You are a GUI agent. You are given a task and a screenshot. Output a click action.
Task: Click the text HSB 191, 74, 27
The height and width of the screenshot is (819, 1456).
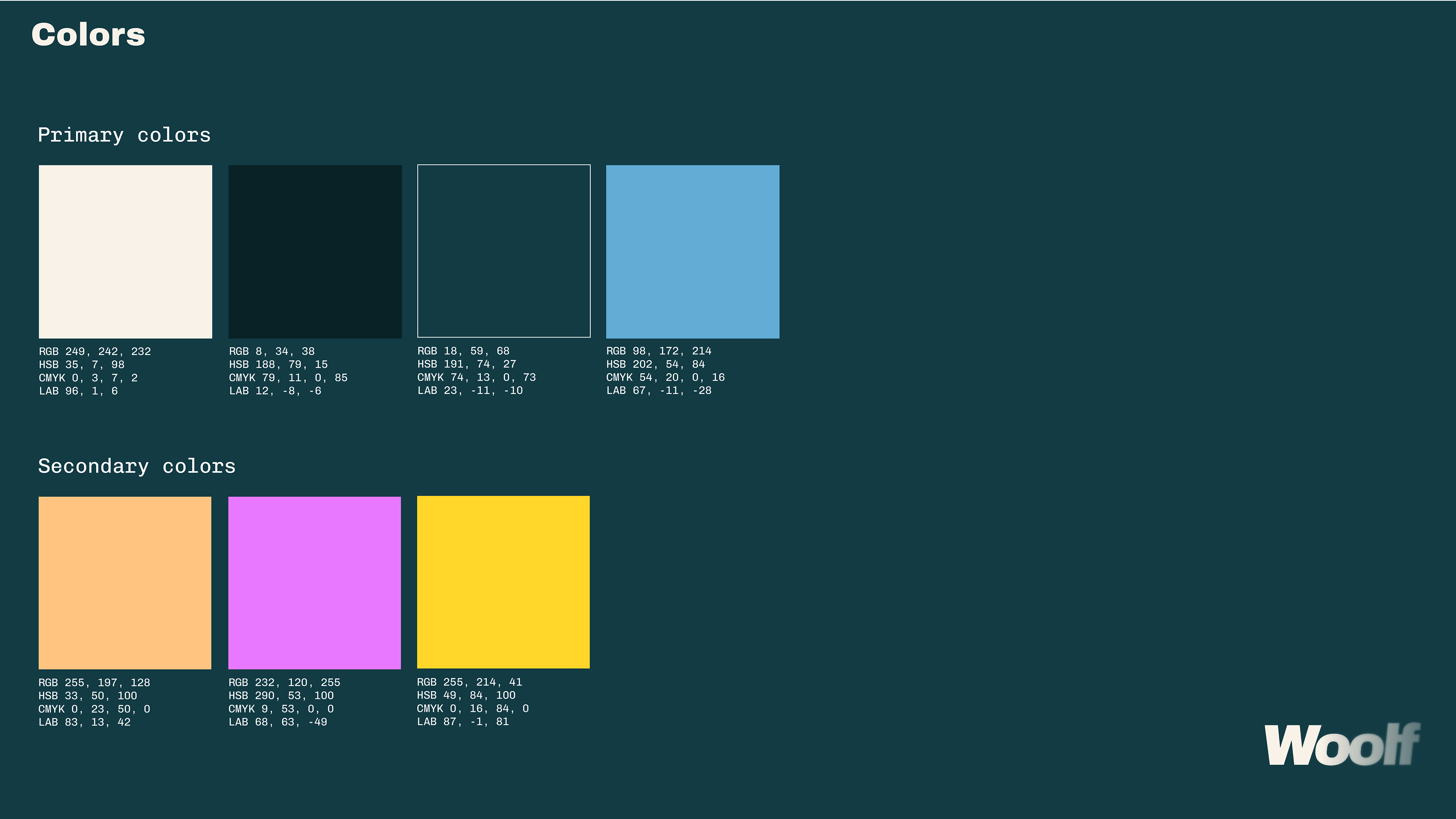point(467,364)
